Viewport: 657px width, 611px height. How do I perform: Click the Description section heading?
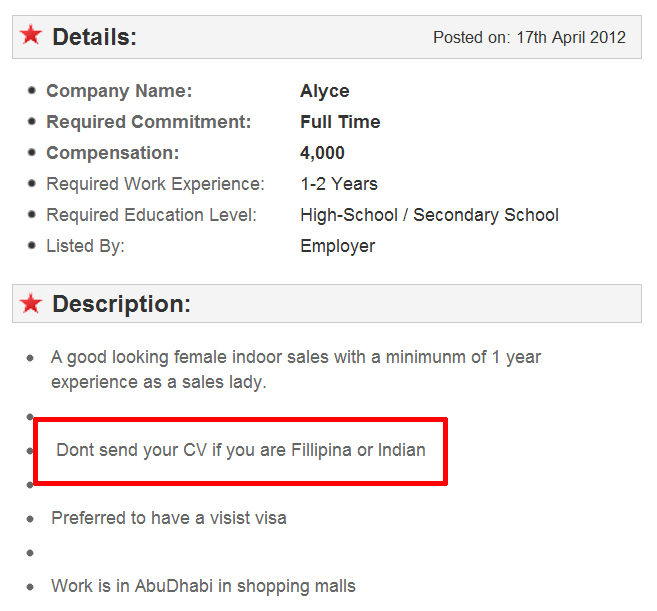[121, 304]
